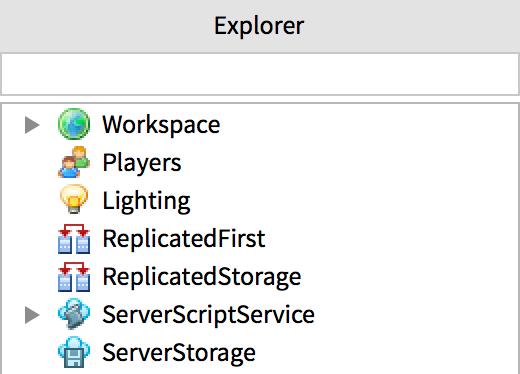This screenshot has height=374, width=520.
Task: Click the ReplicatedFirst service icon
Action: tap(74, 239)
